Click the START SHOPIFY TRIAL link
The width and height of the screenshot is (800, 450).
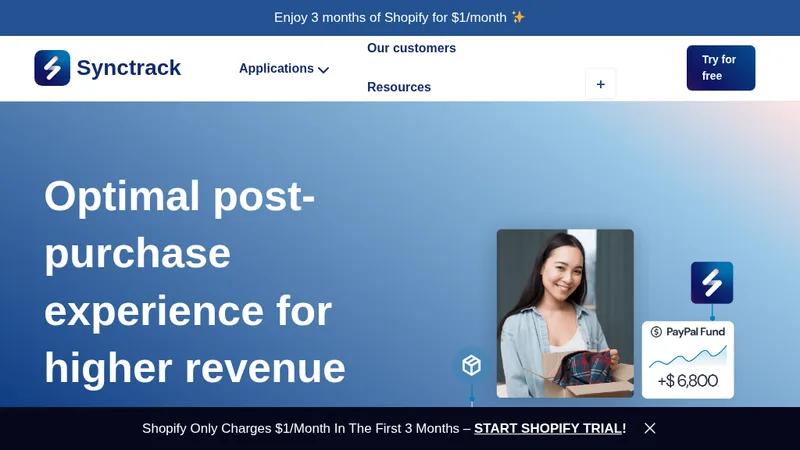coord(548,429)
